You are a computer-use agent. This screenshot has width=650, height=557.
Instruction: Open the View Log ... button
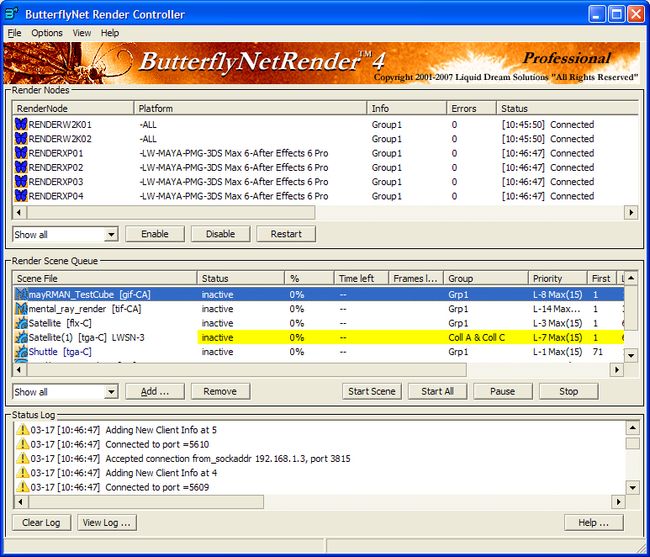pyautogui.click(x=107, y=523)
